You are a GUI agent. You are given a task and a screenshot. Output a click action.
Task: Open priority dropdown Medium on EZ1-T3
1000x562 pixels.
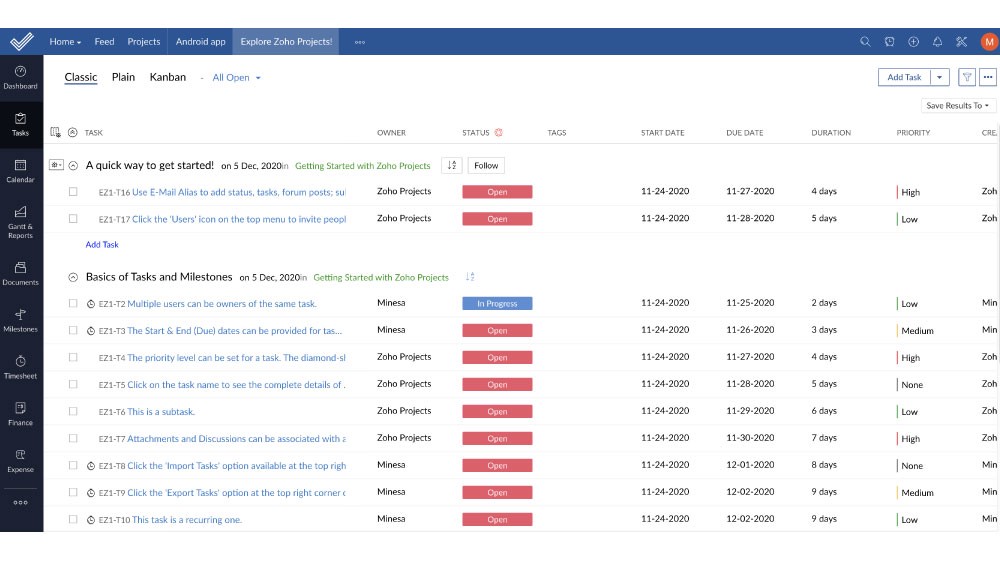(x=916, y=330)
